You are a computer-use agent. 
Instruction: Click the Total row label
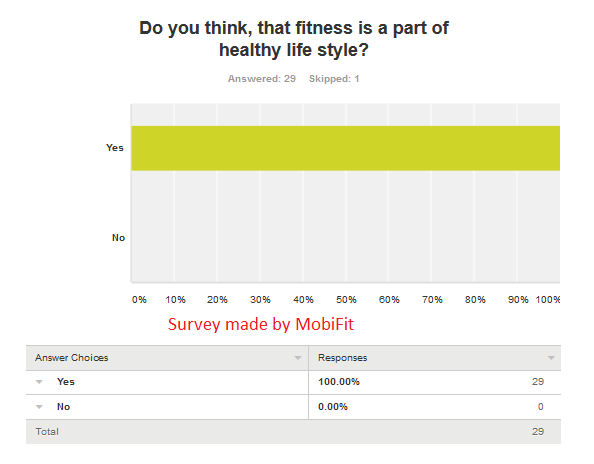click(x=47, y=432)
